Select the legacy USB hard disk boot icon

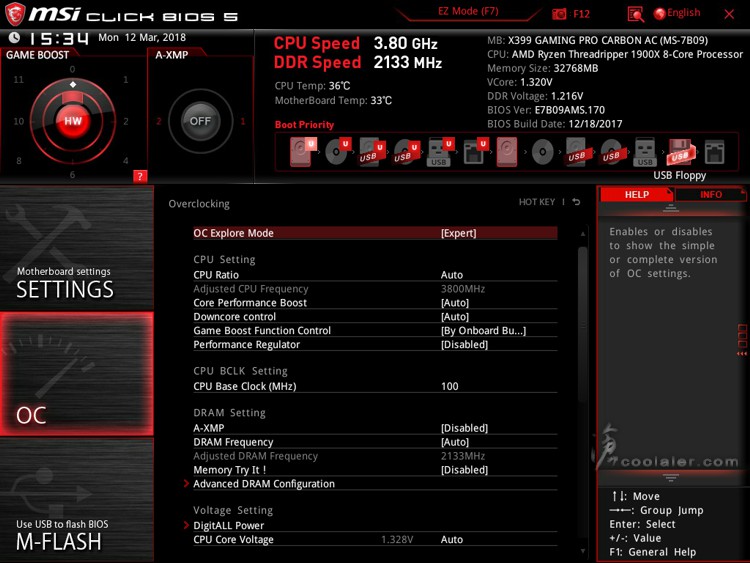click(x=577, y=152)
